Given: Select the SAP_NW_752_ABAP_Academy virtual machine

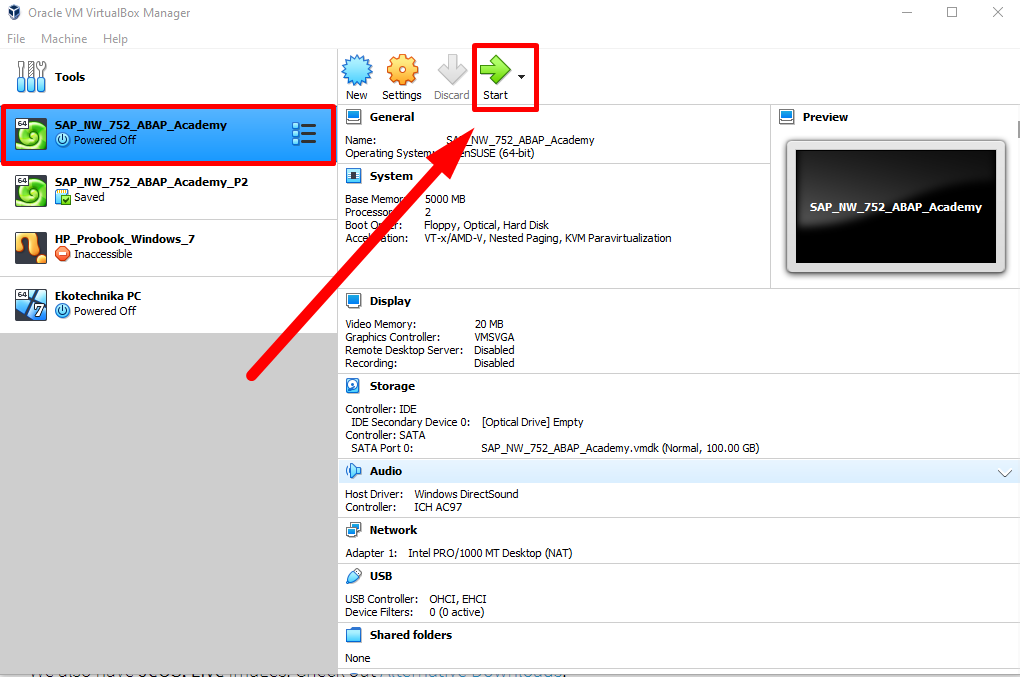Looking at the screenshot, I should click(168, 133).
